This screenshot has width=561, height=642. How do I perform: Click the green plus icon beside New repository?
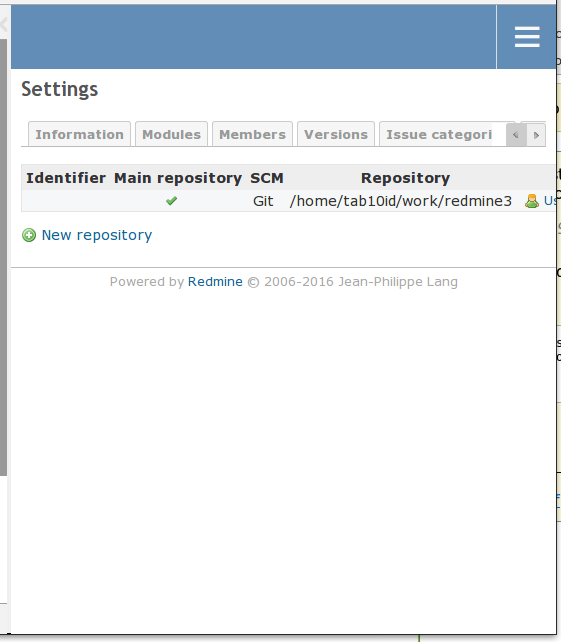29,235
